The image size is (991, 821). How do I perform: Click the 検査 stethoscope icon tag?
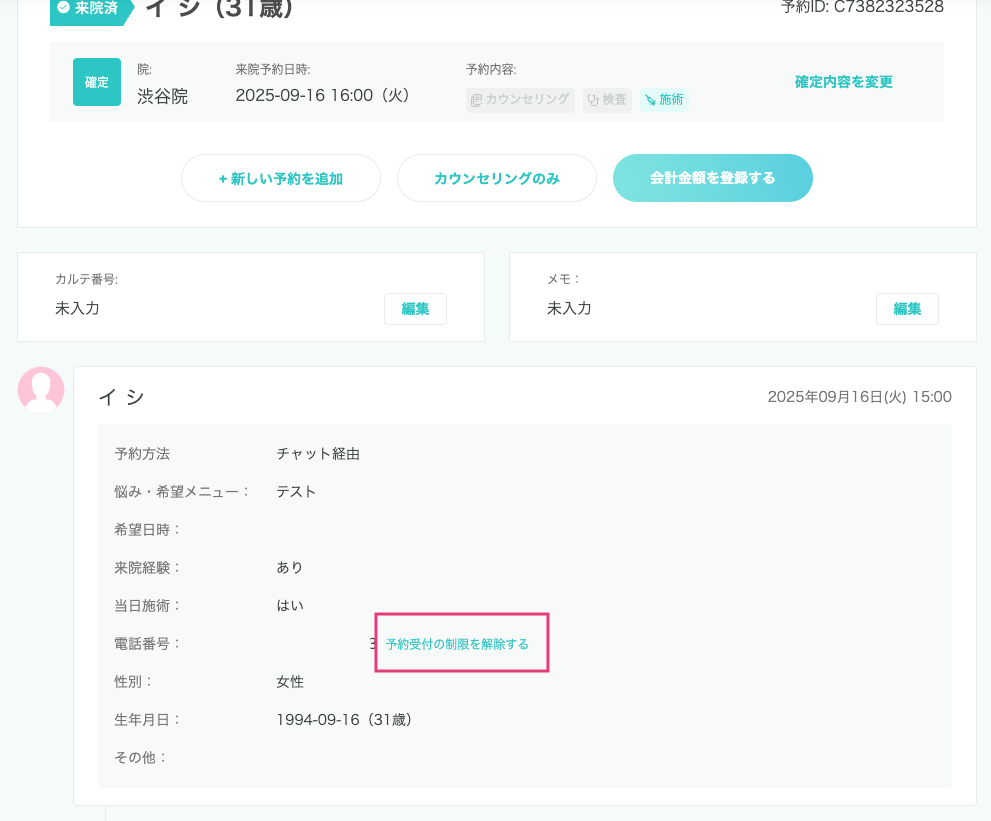tap(607, 100)
